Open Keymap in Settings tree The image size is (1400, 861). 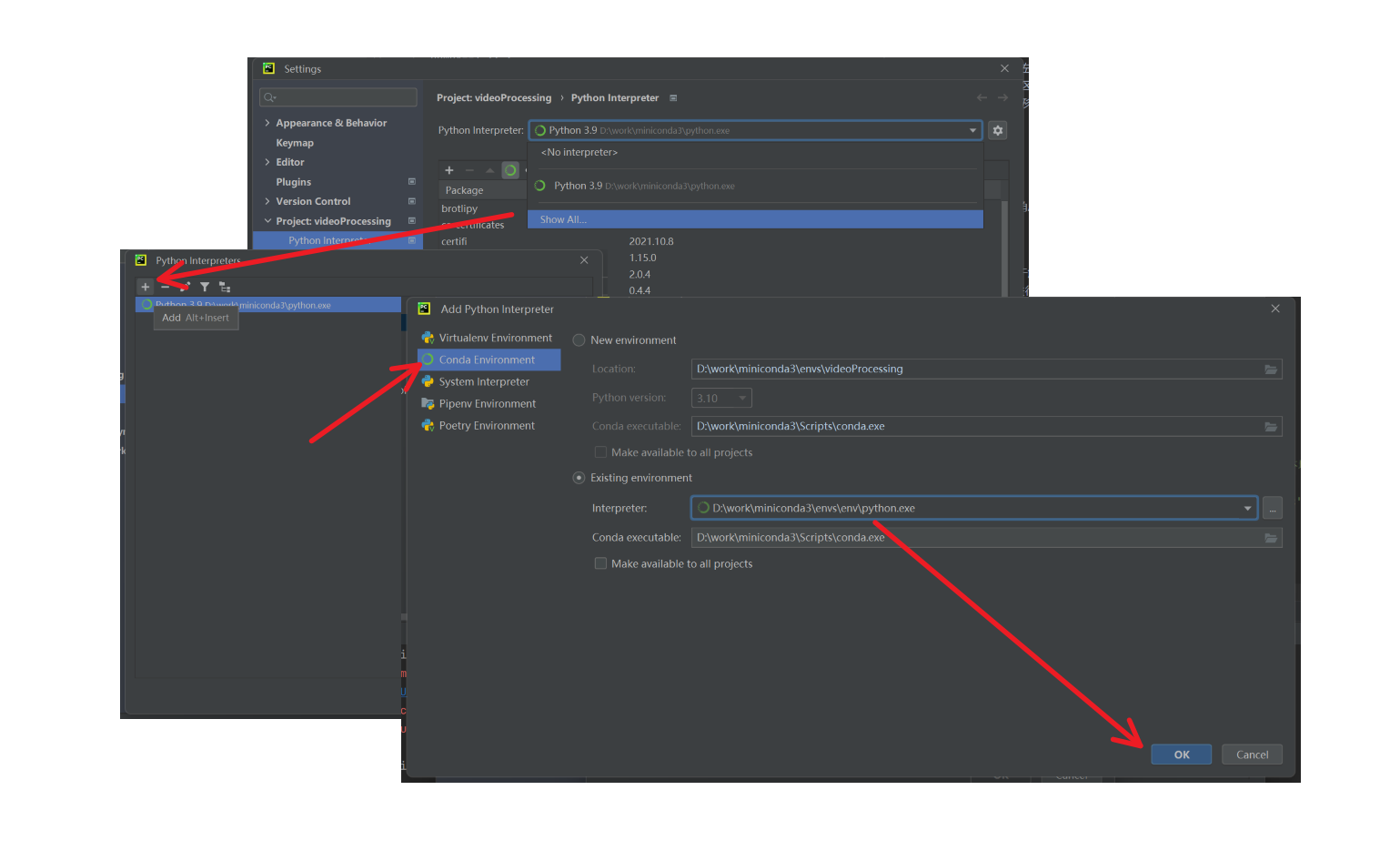pyautogui.click(x=295, y=143)
